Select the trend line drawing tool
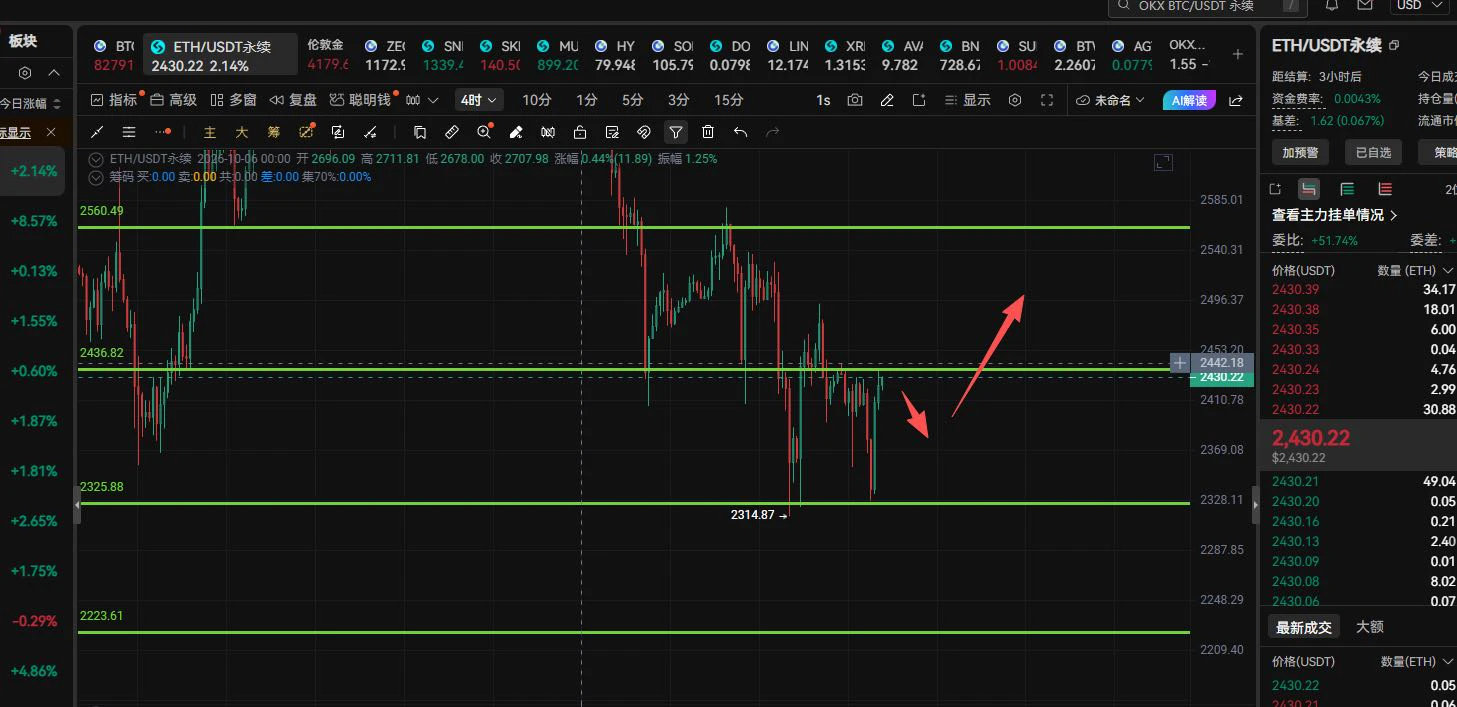 click(x=97, y=132)
